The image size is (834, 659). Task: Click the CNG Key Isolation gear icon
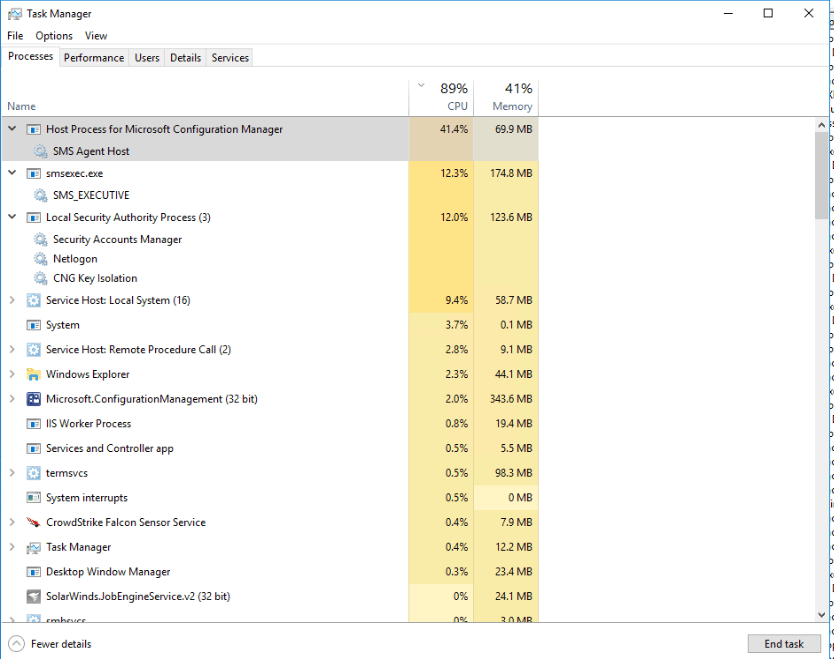[x=40, y=278]
